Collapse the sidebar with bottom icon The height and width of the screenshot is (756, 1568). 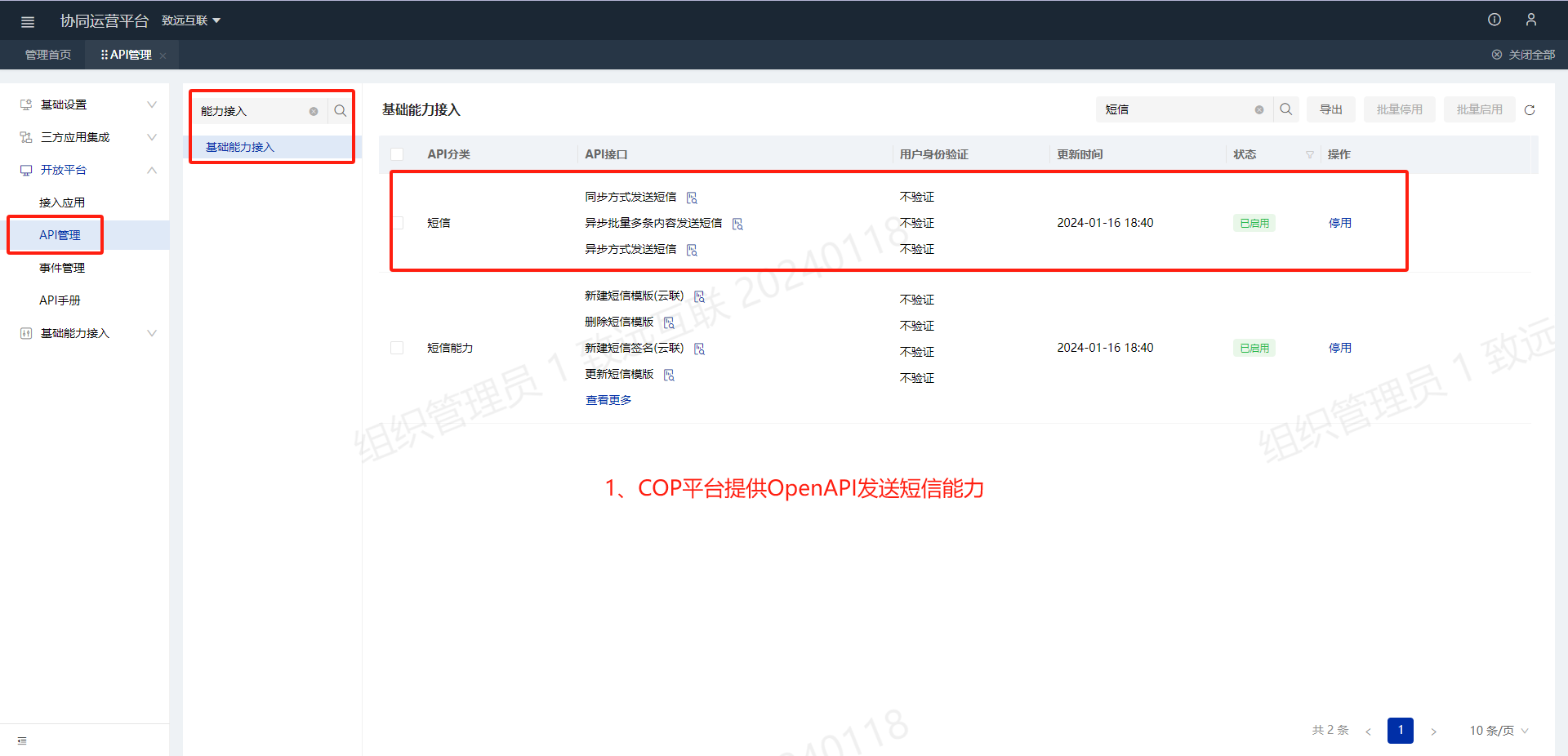click(x=22, y=740)
